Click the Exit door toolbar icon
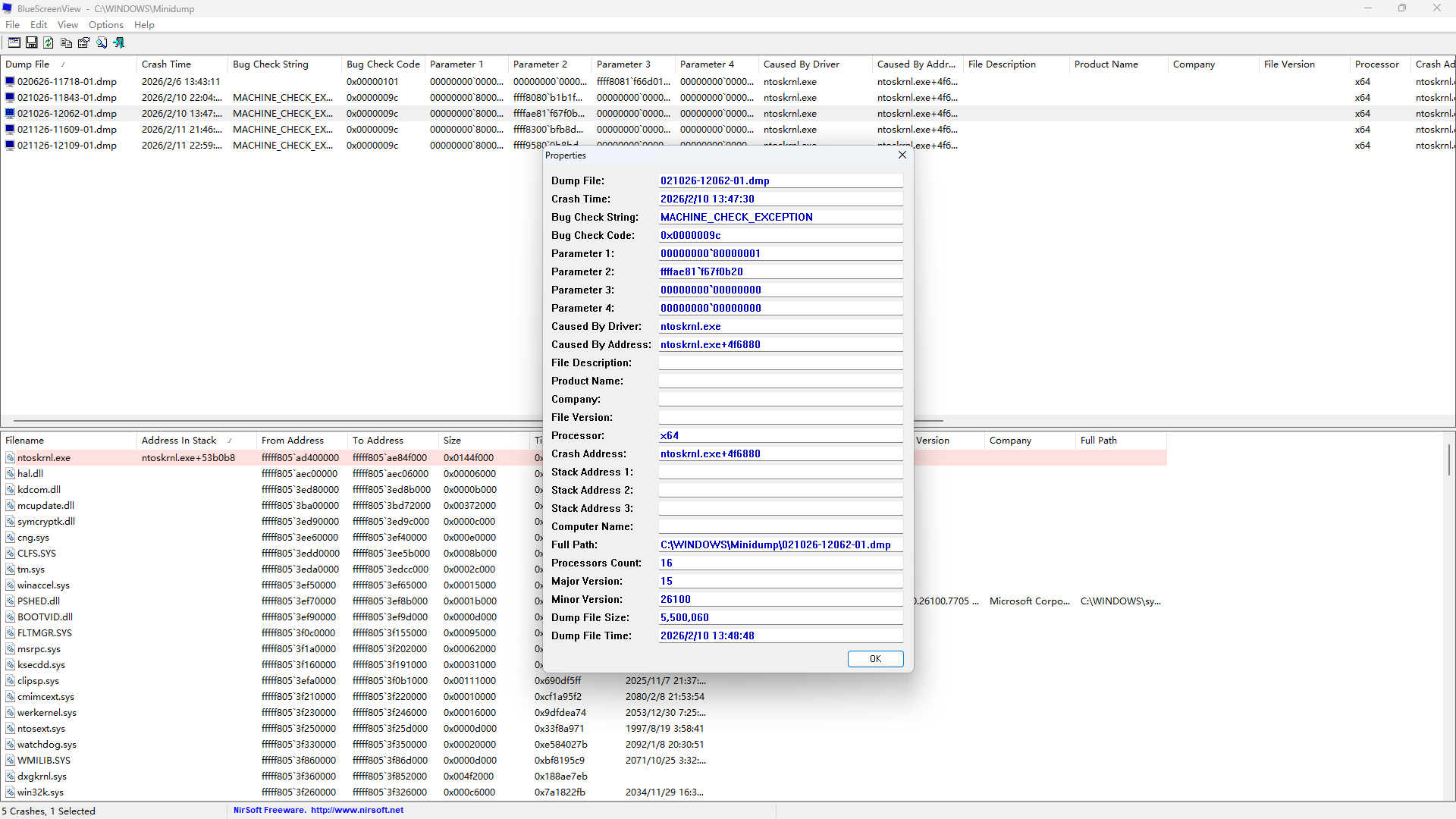Viewport: 1456px width, 819px height. [119, 42]
